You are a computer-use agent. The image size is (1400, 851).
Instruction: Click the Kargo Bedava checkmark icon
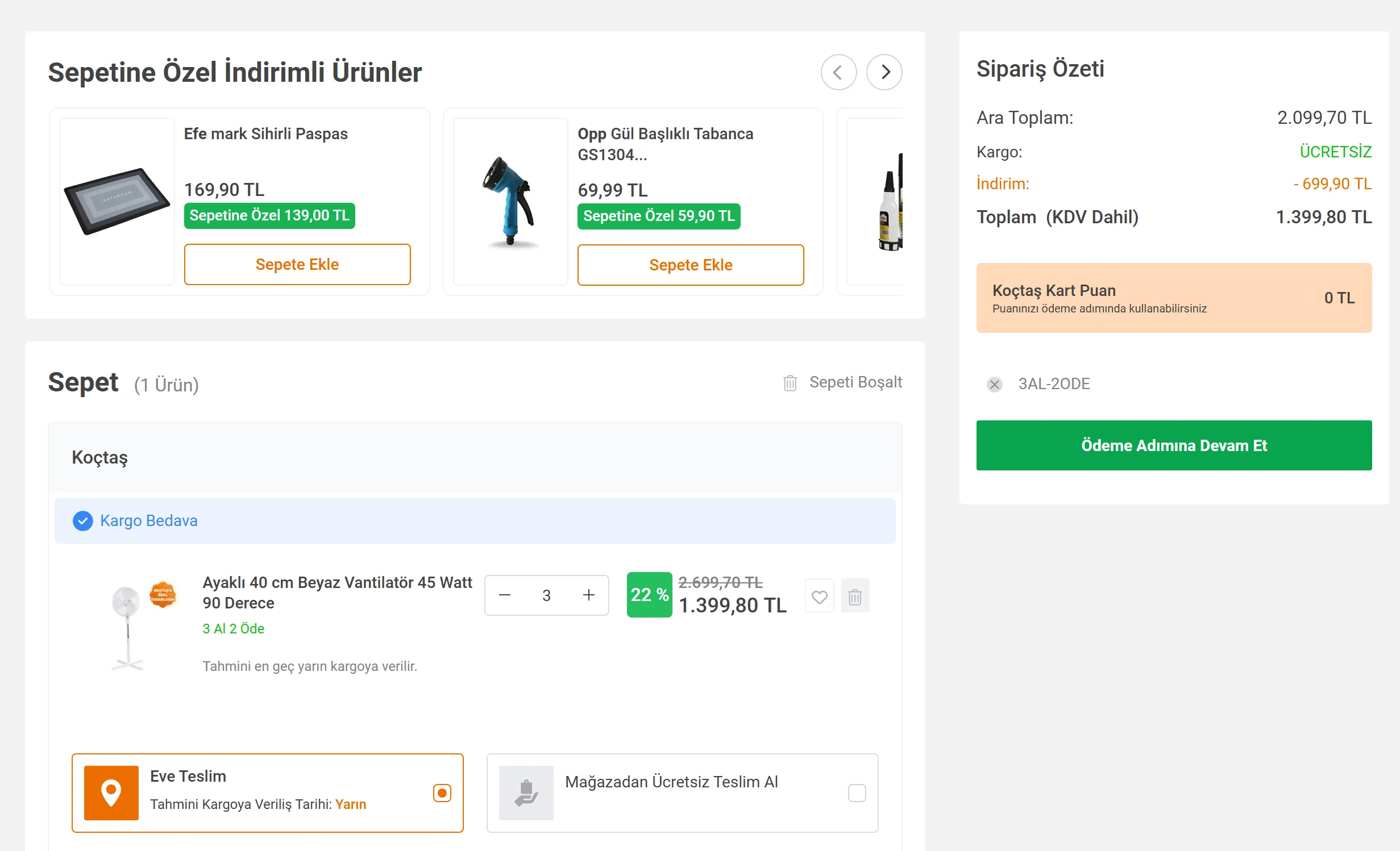(x=83, y=521)
